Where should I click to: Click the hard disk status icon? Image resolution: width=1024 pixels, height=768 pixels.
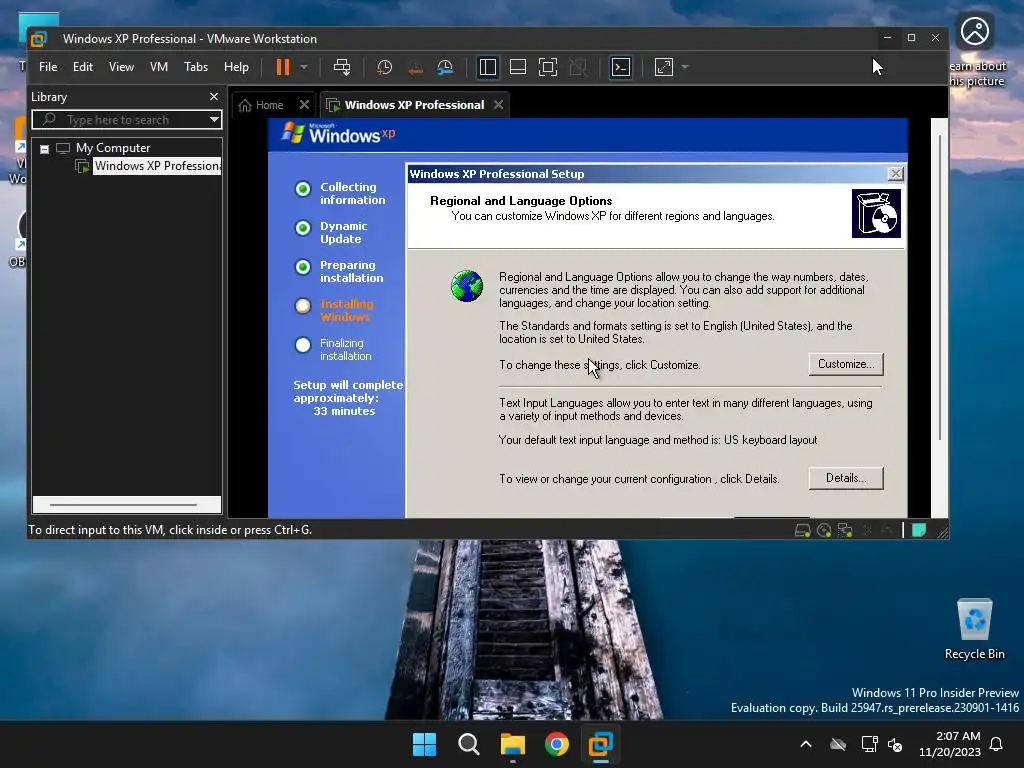(x=803, y=530)
